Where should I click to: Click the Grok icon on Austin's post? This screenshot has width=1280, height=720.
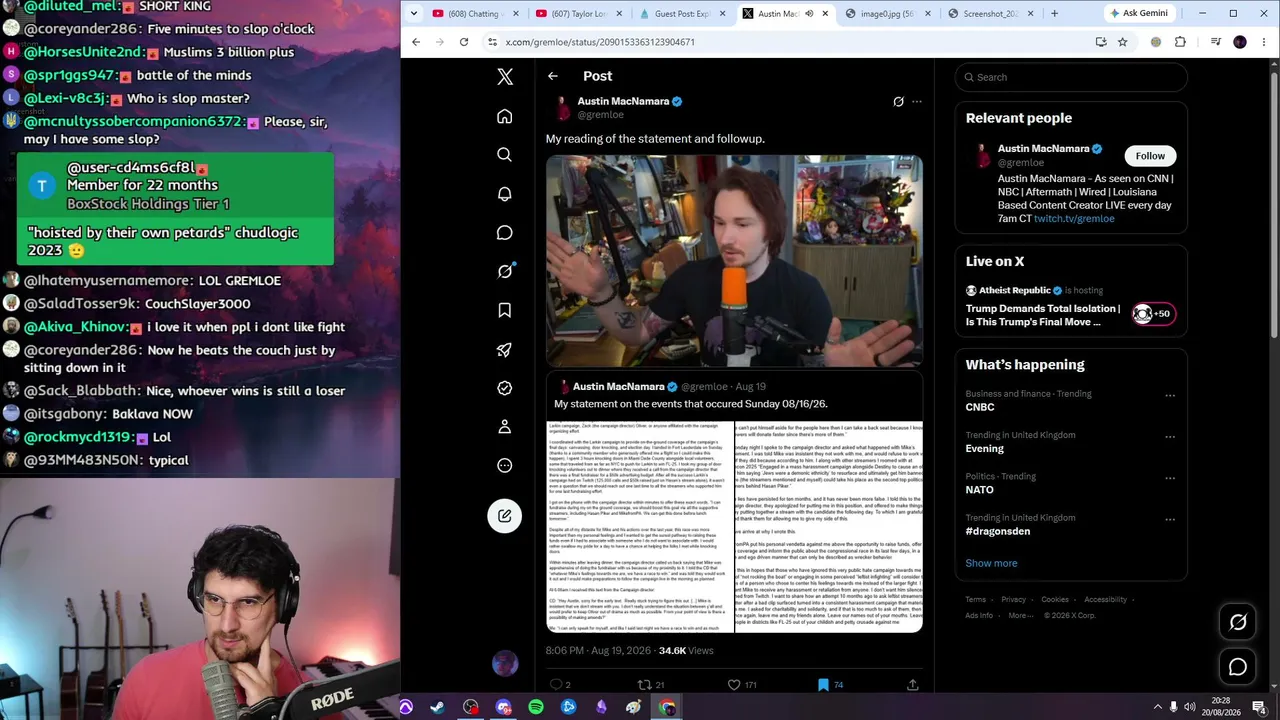(898, 101)
